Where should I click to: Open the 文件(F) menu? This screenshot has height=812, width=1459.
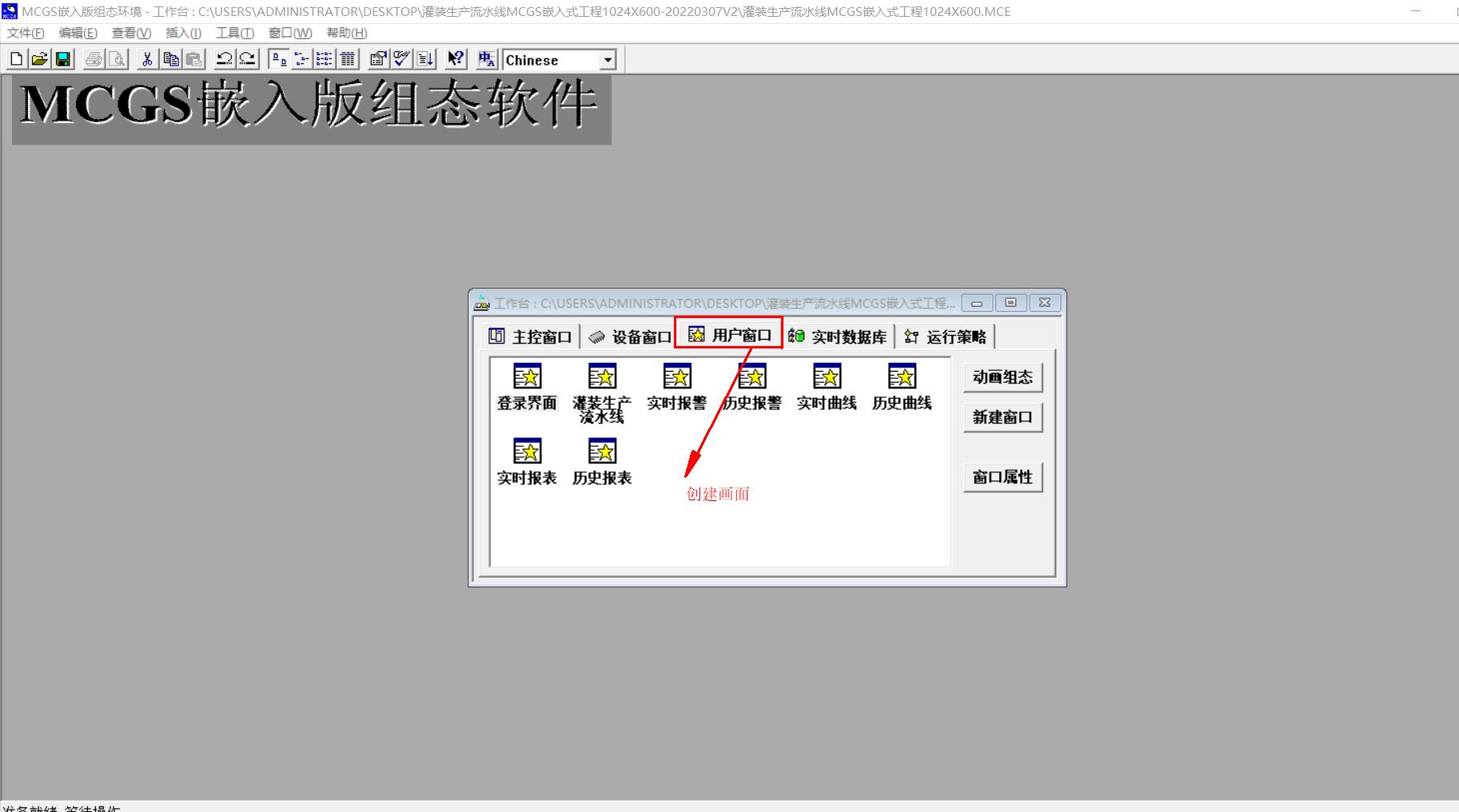click(26, 33)
